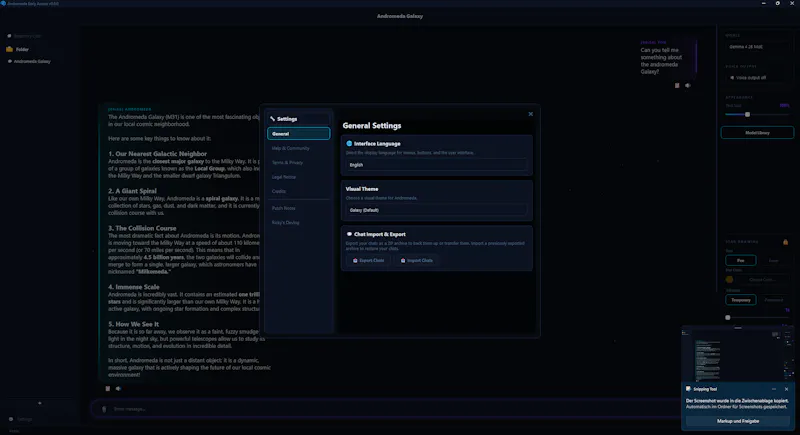Toggle the Voice output off control
Image resolution: width=800 pixels, height=435 pixels.
coord(757,78)
